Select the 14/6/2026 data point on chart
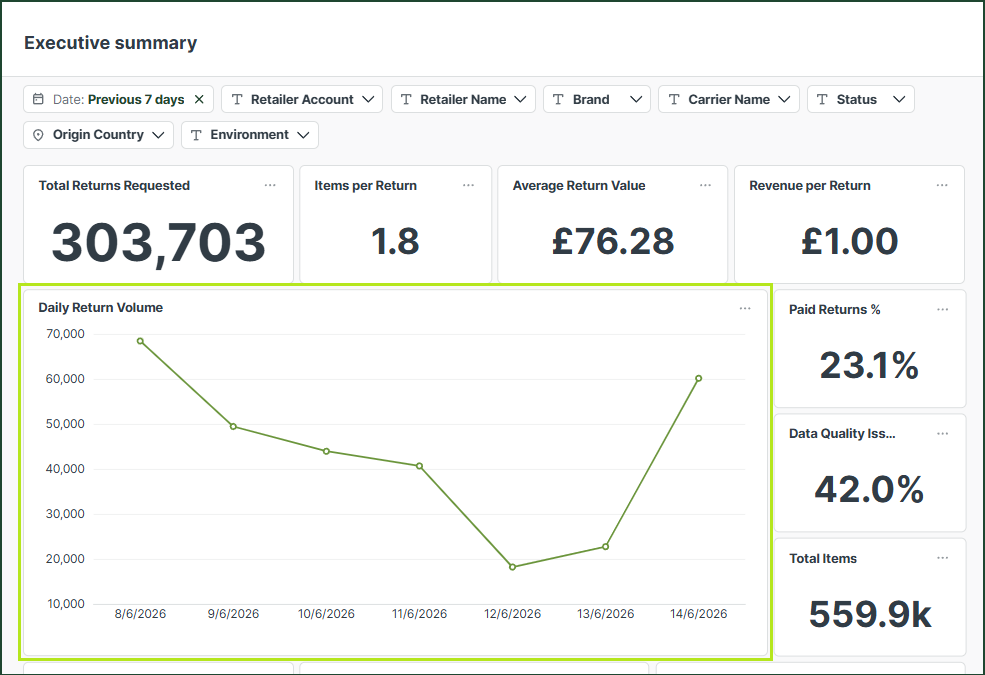 point(699,379)
